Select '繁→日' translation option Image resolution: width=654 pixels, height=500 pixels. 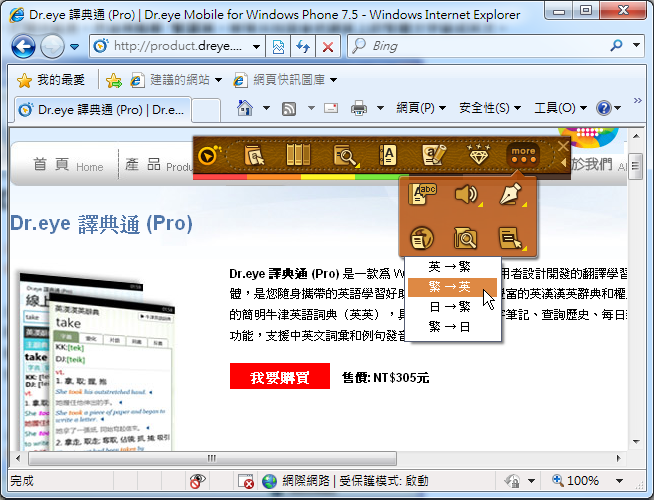453,327
